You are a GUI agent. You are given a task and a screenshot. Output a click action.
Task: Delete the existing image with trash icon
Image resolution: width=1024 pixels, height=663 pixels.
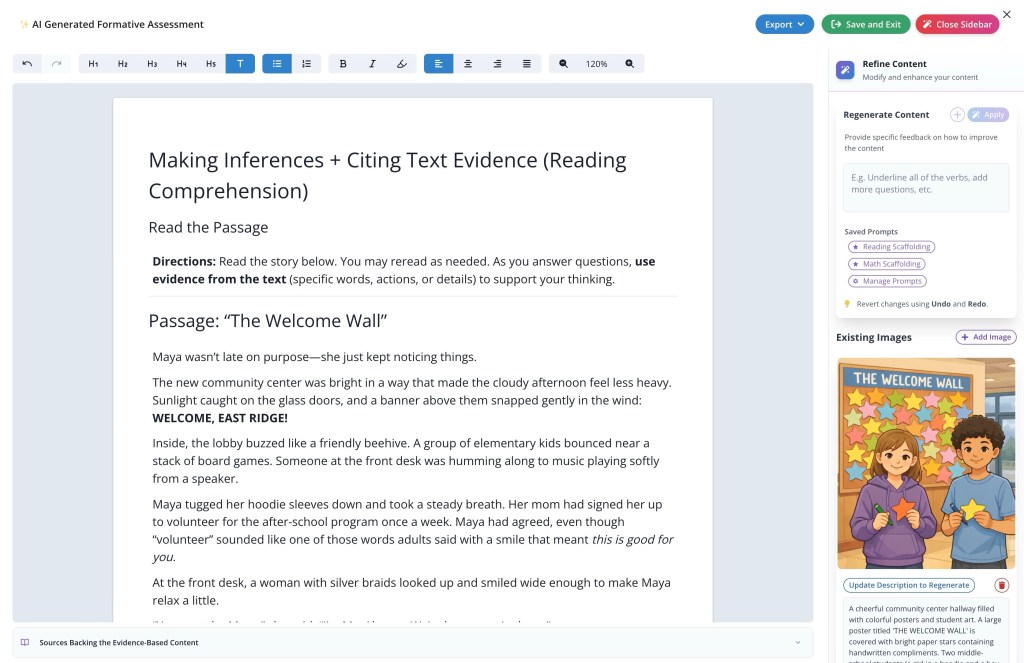click(1002, 585)
